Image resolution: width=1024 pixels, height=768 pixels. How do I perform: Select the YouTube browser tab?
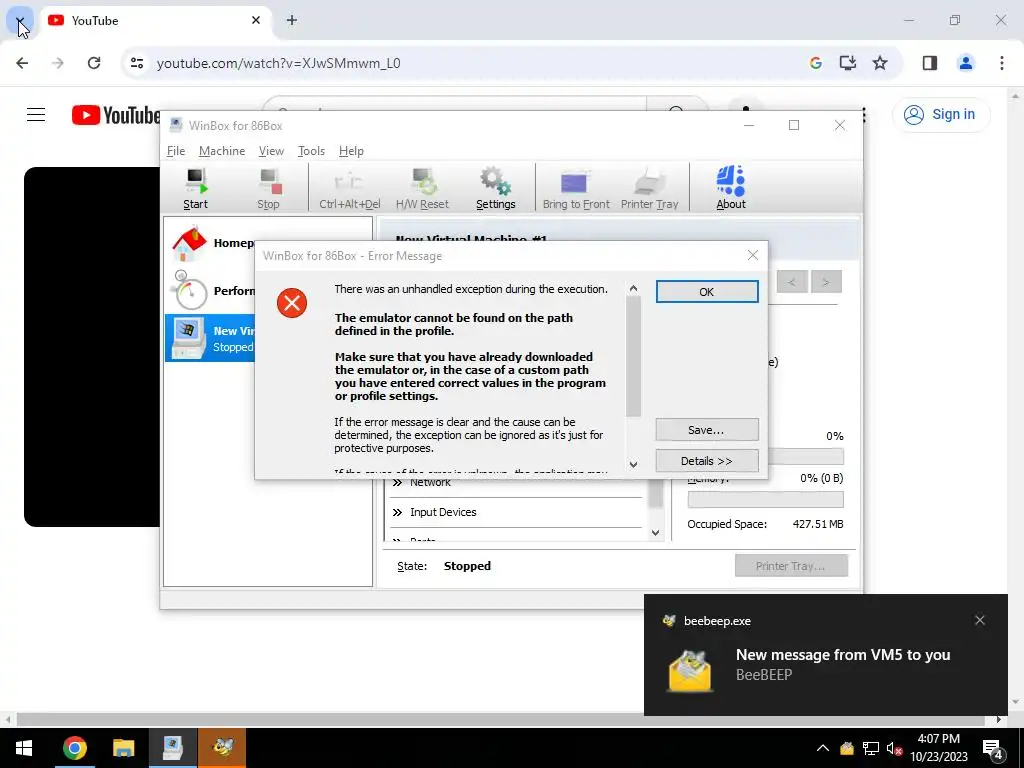click(155, 20)
